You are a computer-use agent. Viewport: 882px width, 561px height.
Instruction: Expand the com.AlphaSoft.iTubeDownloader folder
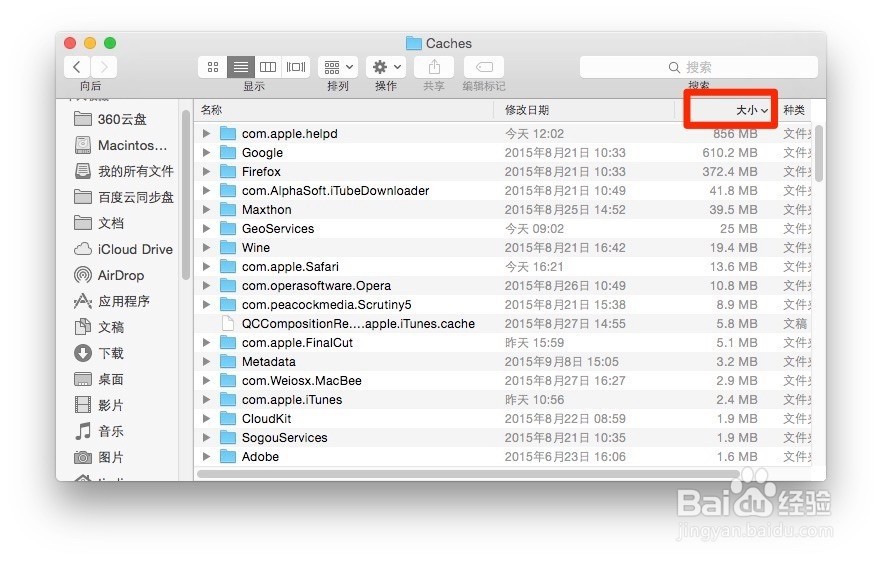[x=206, y=190]
